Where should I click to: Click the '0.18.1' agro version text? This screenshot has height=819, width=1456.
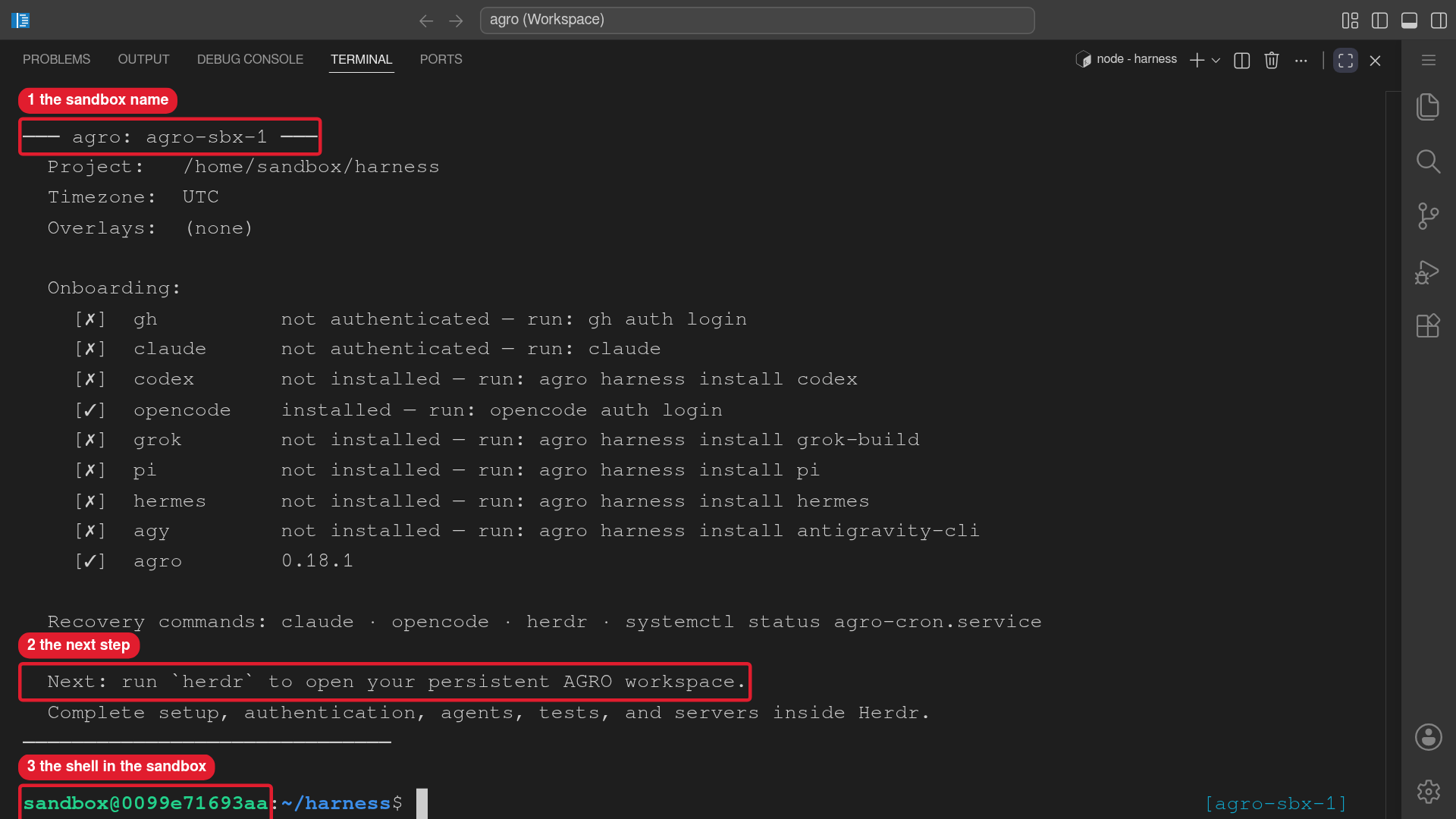[x=317, y=561]
